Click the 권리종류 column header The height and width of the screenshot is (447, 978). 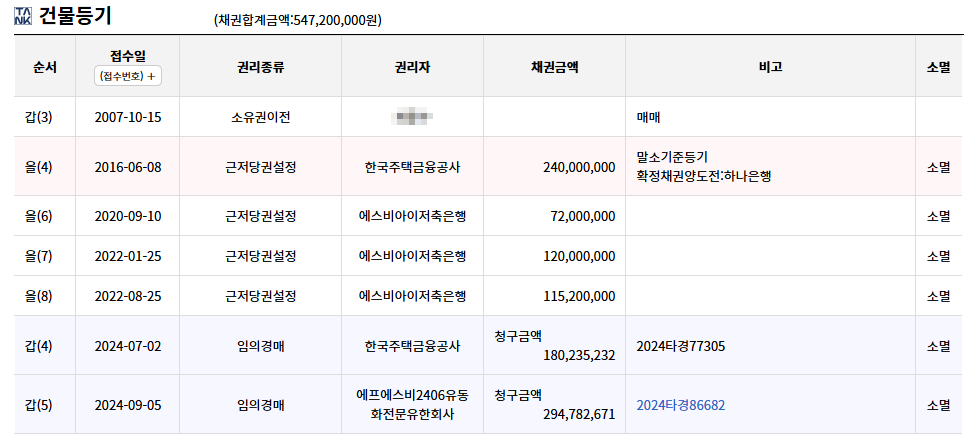pyautogui.click(x=260, y=67)
